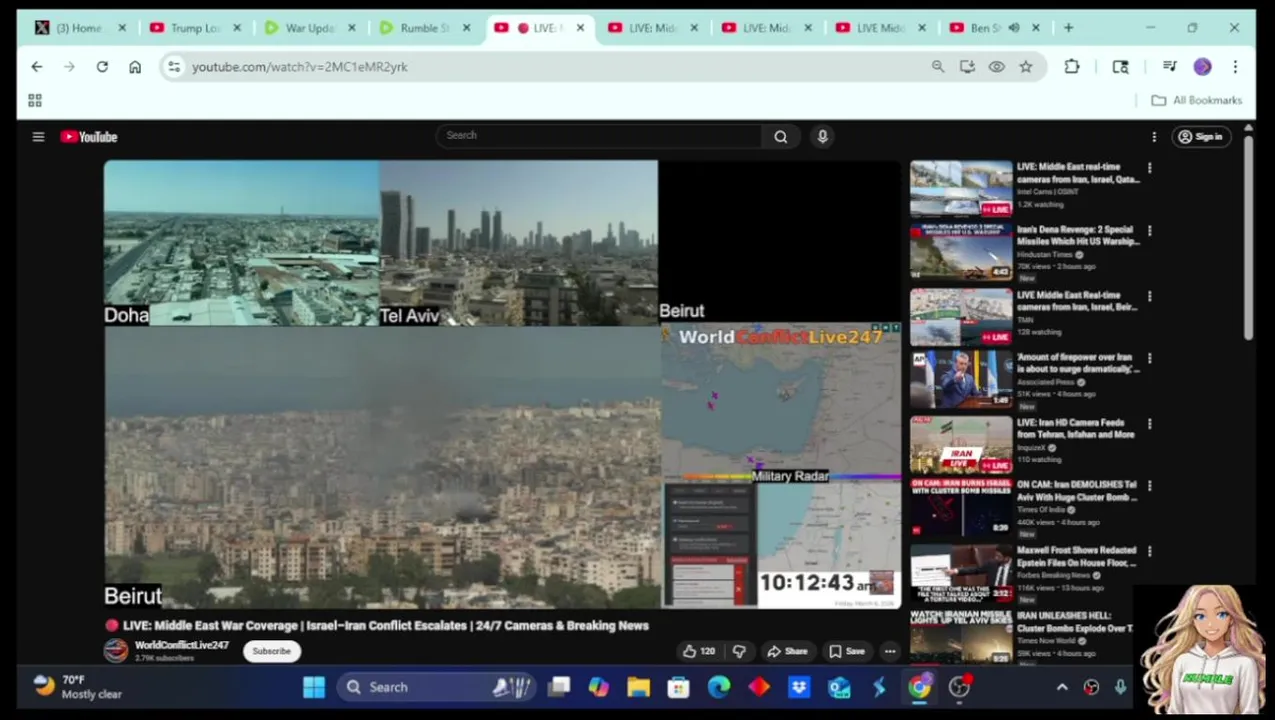Open the WorldConflictLive247 channel avatar
The width and height of the screenshot is (1275, 720).
(x=116, y=650)
